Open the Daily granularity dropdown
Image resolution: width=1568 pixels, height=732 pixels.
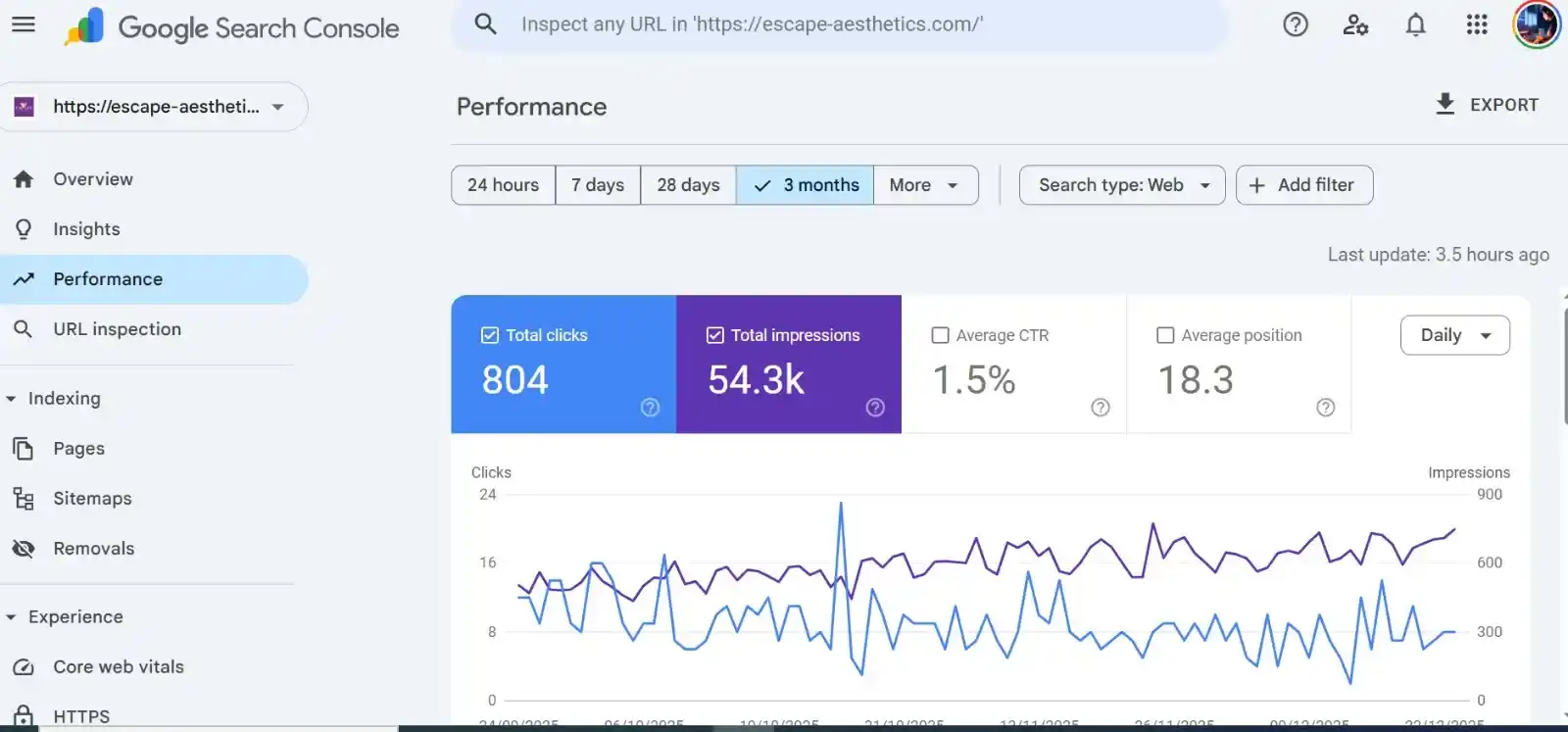click(1455, 335)
